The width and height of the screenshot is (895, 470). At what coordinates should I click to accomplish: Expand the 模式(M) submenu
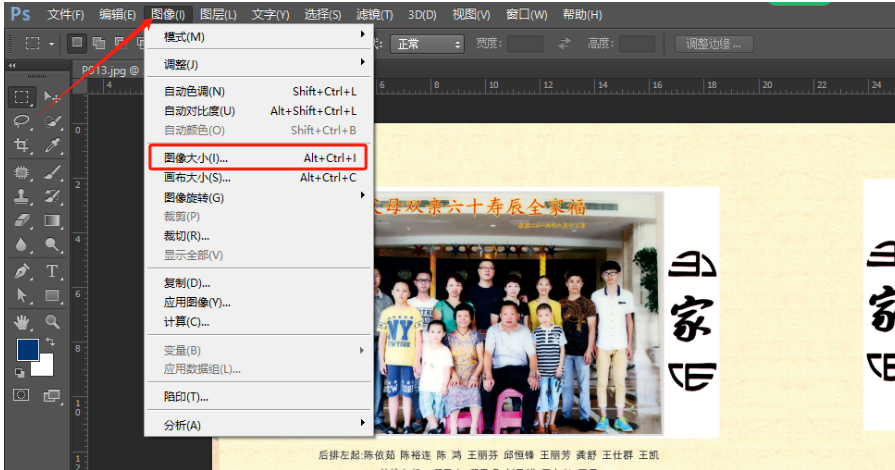click(x=259, y=37)
